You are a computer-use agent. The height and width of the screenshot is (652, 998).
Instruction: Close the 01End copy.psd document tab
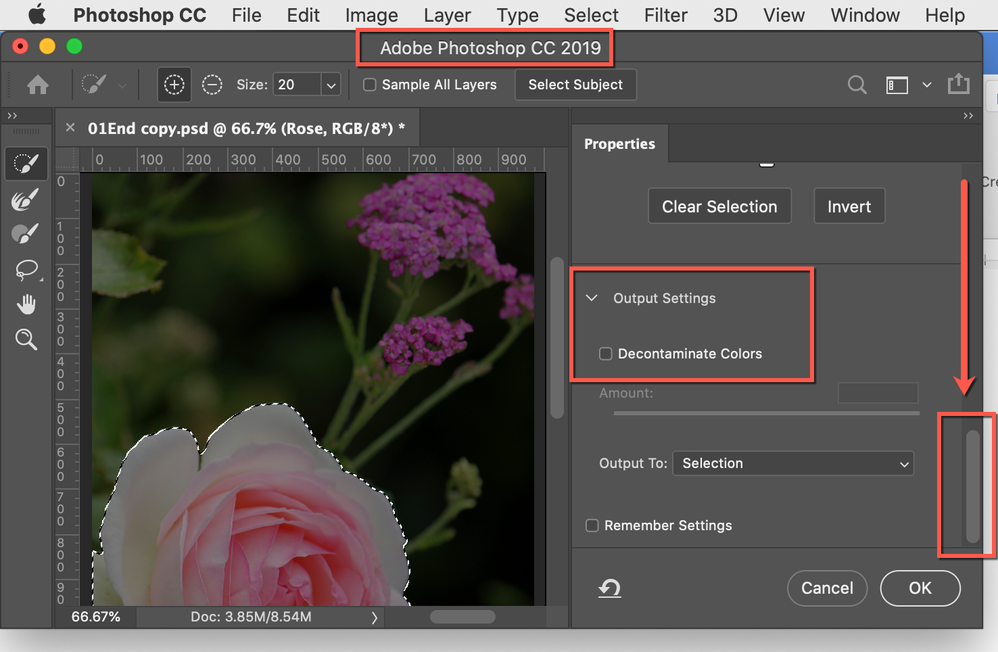tap(71, 127)
